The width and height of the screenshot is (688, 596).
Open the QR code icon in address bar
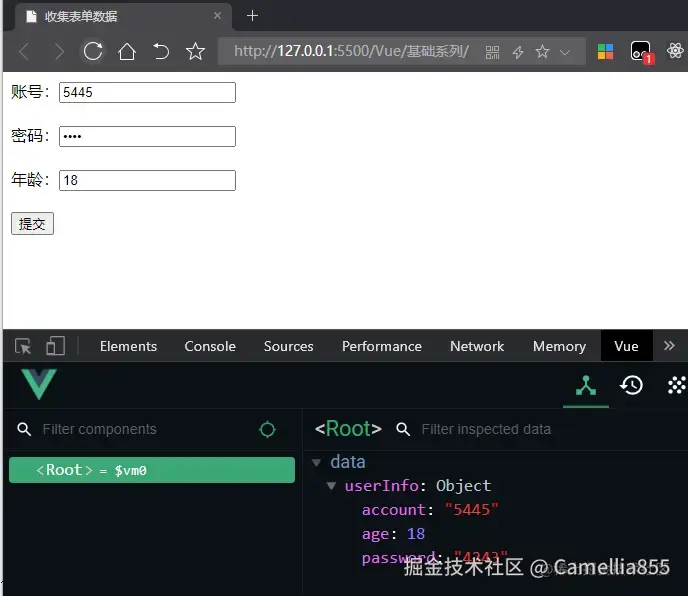click(x=492, y=52)
